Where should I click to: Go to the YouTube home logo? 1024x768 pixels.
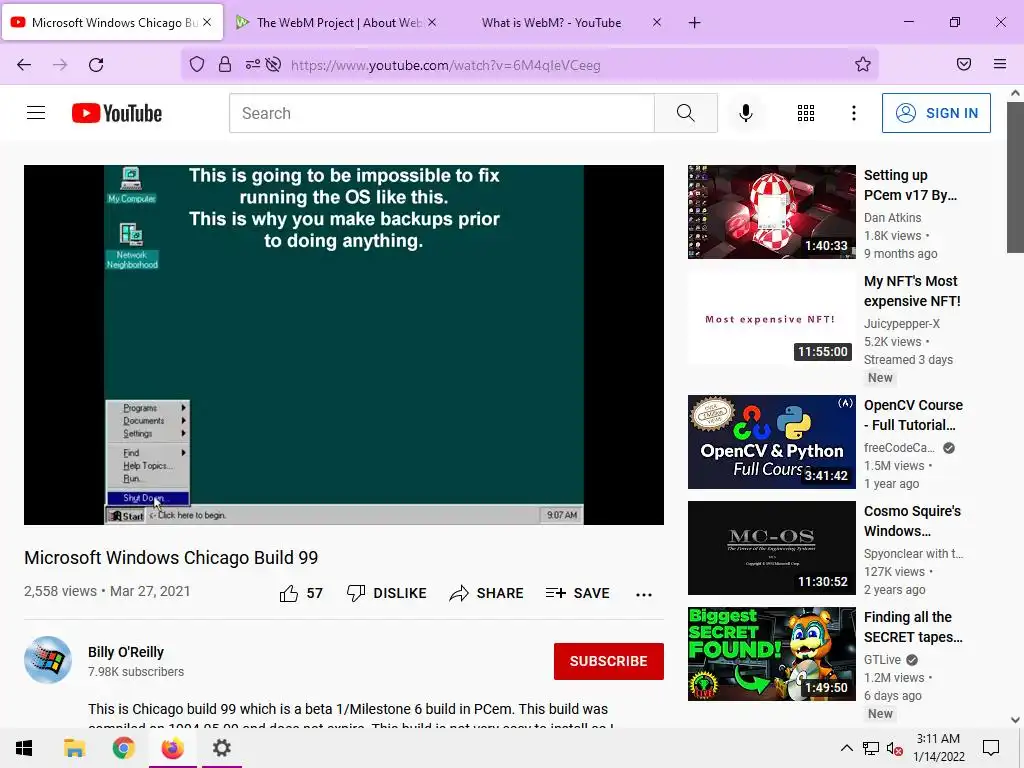pyautogui.click(x=117, y=113)
